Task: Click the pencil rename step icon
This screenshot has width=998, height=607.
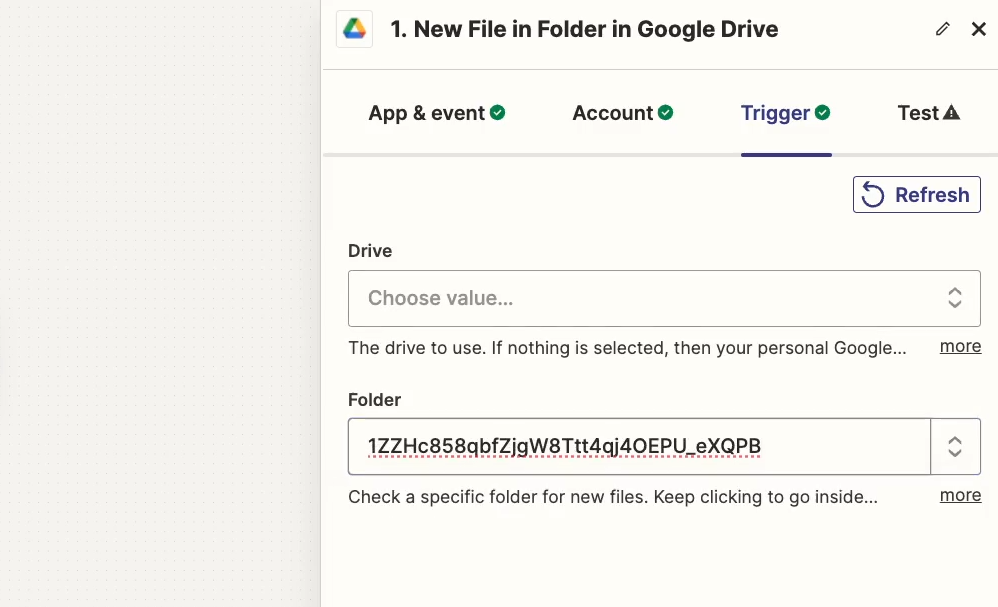Action: pos(943,29)
